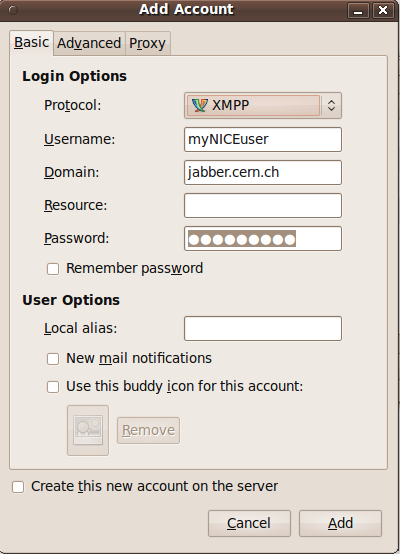Enable Create this new account on server

pos(18,487)
